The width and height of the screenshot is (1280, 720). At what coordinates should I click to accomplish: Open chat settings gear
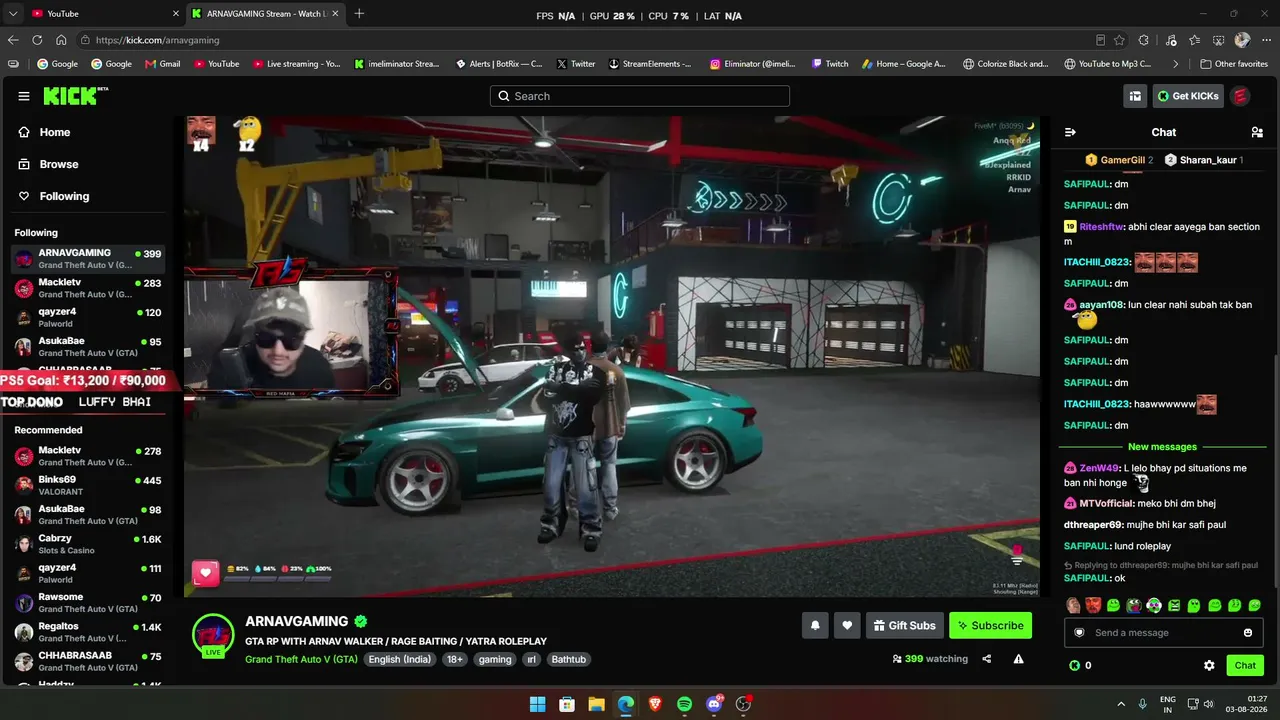1209,665
